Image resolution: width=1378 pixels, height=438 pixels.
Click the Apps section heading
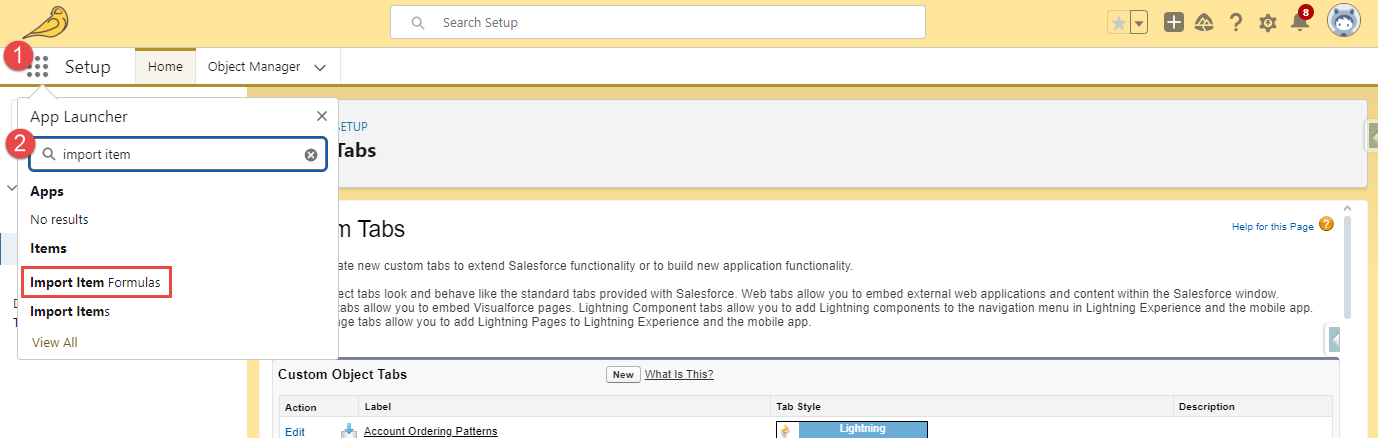47,190
